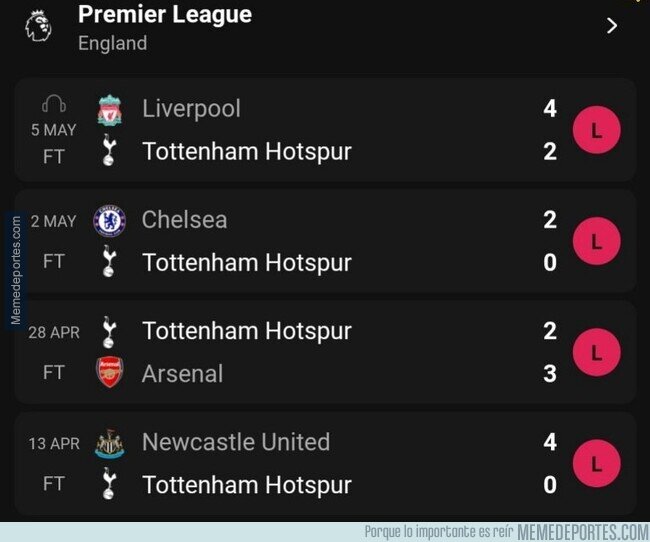Click Tottenham crest in the Liverpool match
The width and height of the screenshot is (650, 542).
pyautogui.click(x=109, y=152)
